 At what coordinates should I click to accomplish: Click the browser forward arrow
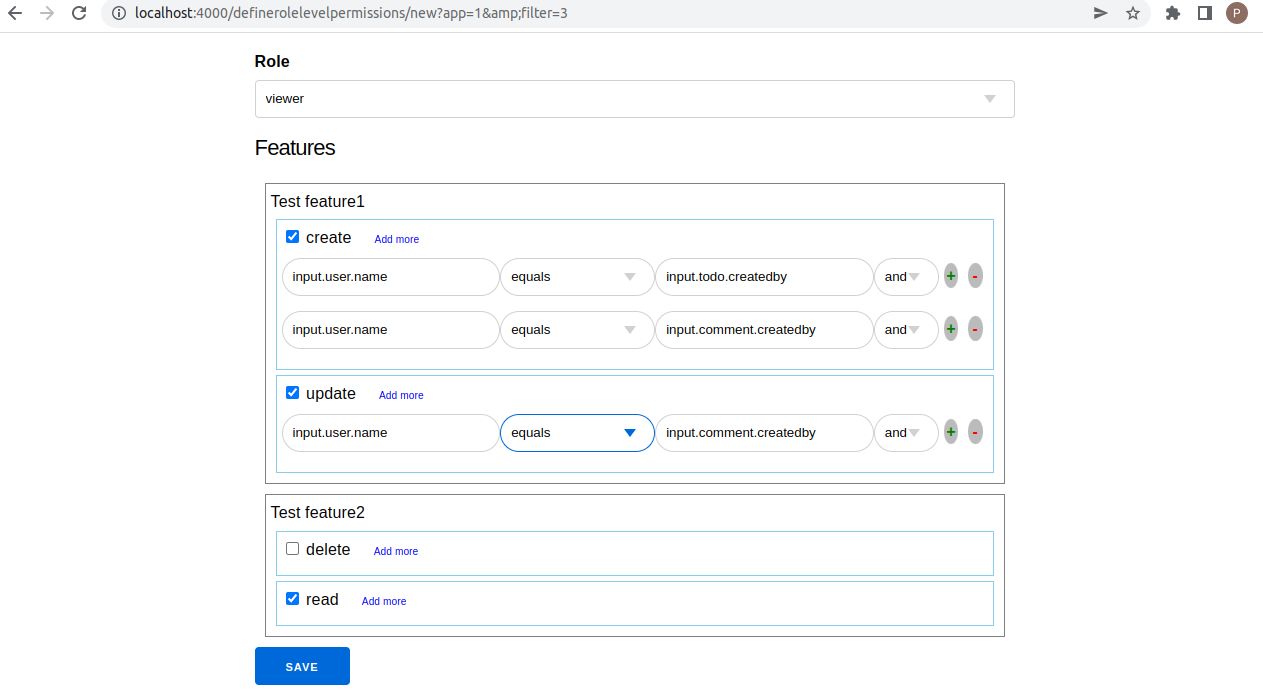pyautogui.click(x=47, y=13)
